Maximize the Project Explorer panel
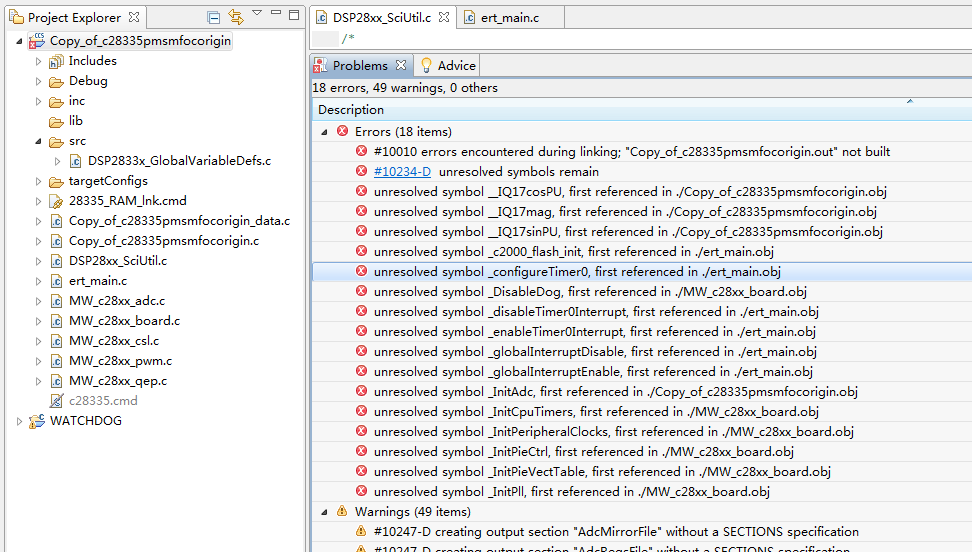 coord(294,14)
